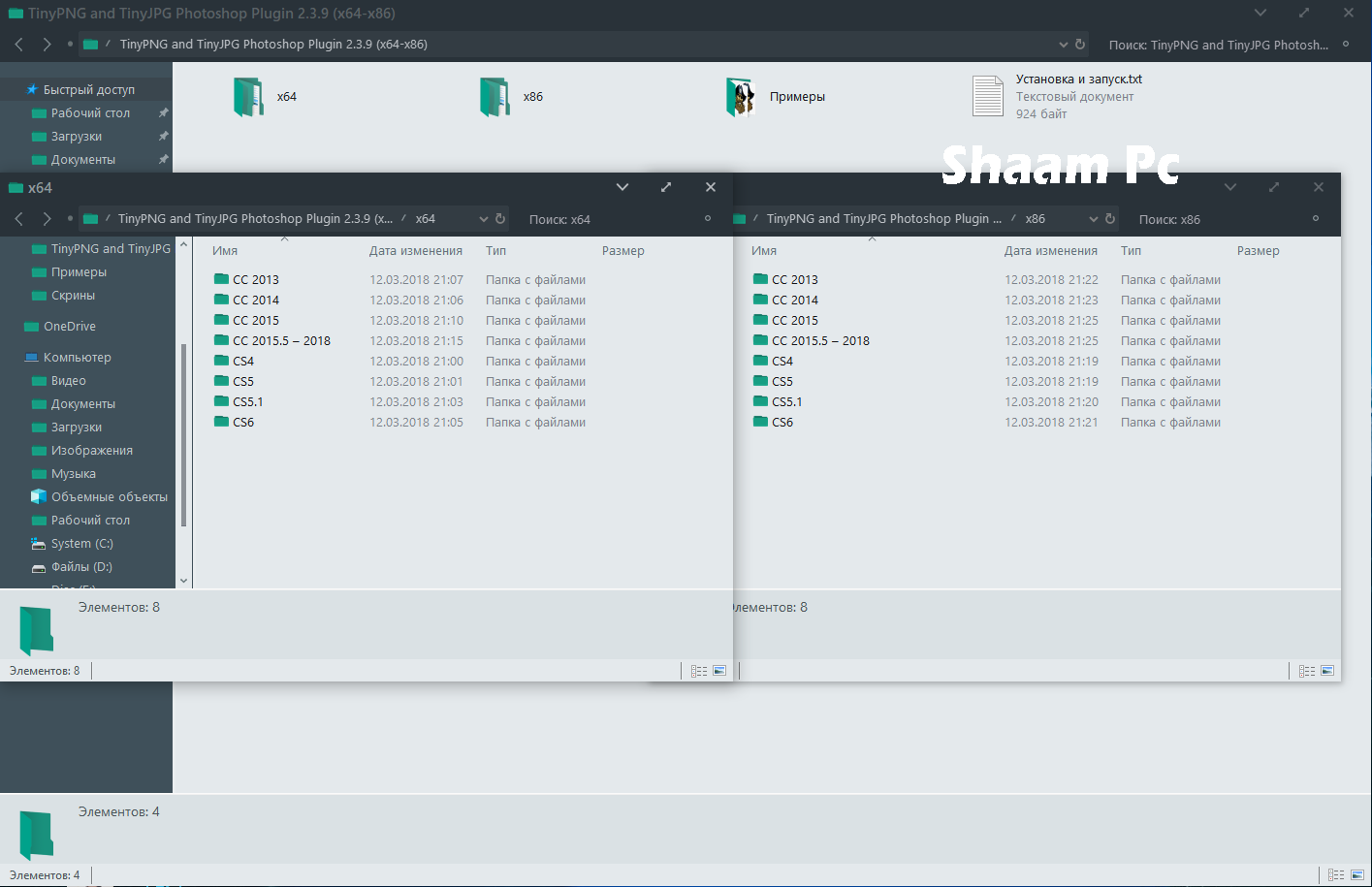Expand ribbon chevron in x64 window title
The width and height of the screenshot is (1372, 887).
pyautogui.click(x=622, y=187)
